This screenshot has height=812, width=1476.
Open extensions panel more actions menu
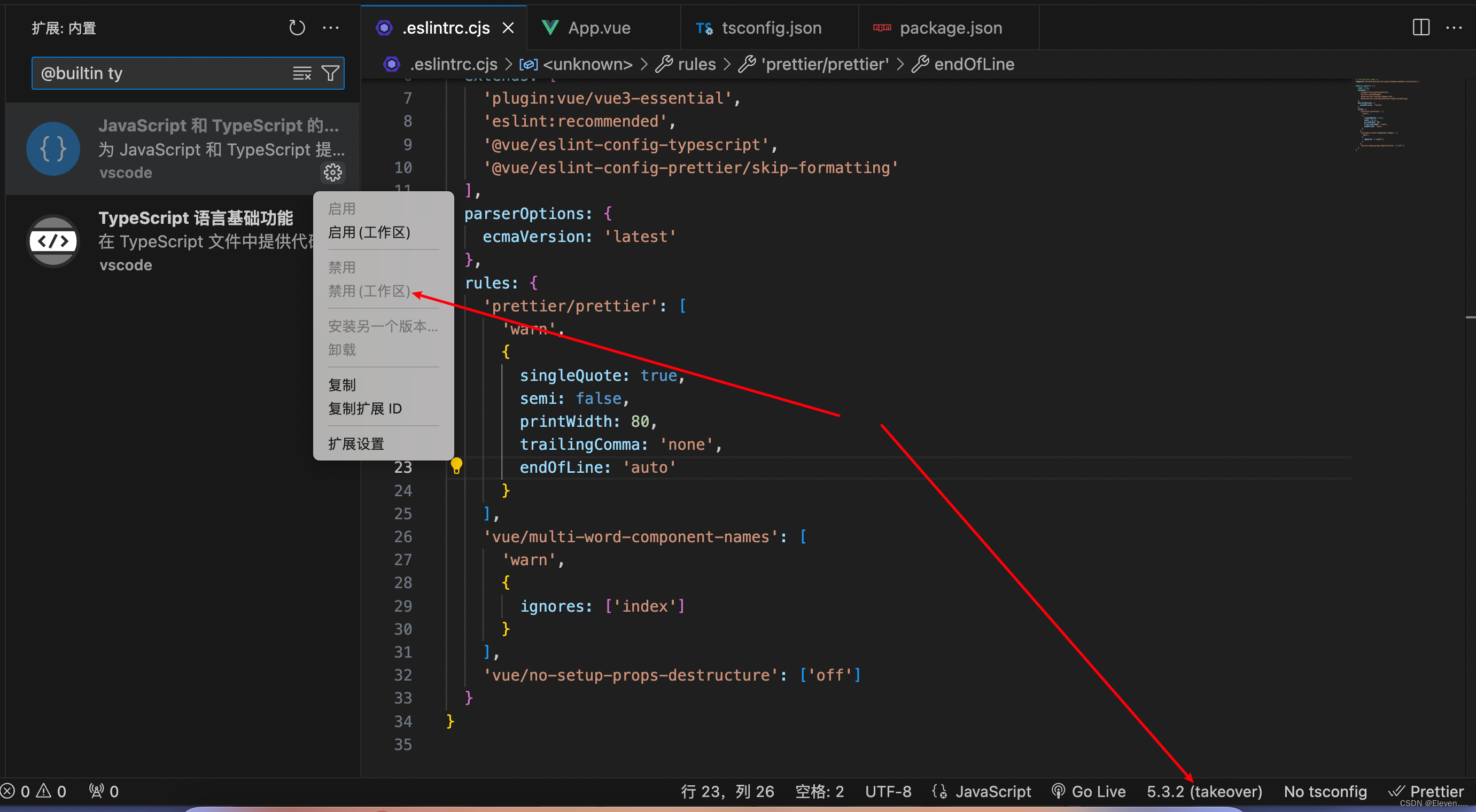[x=331, y=27]
